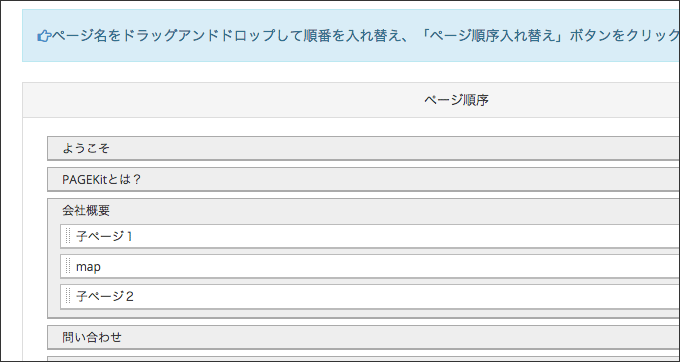Click blank space right of the ようこそ label
680x362 pixels.
pyautogui.click(x=390, y=148)
